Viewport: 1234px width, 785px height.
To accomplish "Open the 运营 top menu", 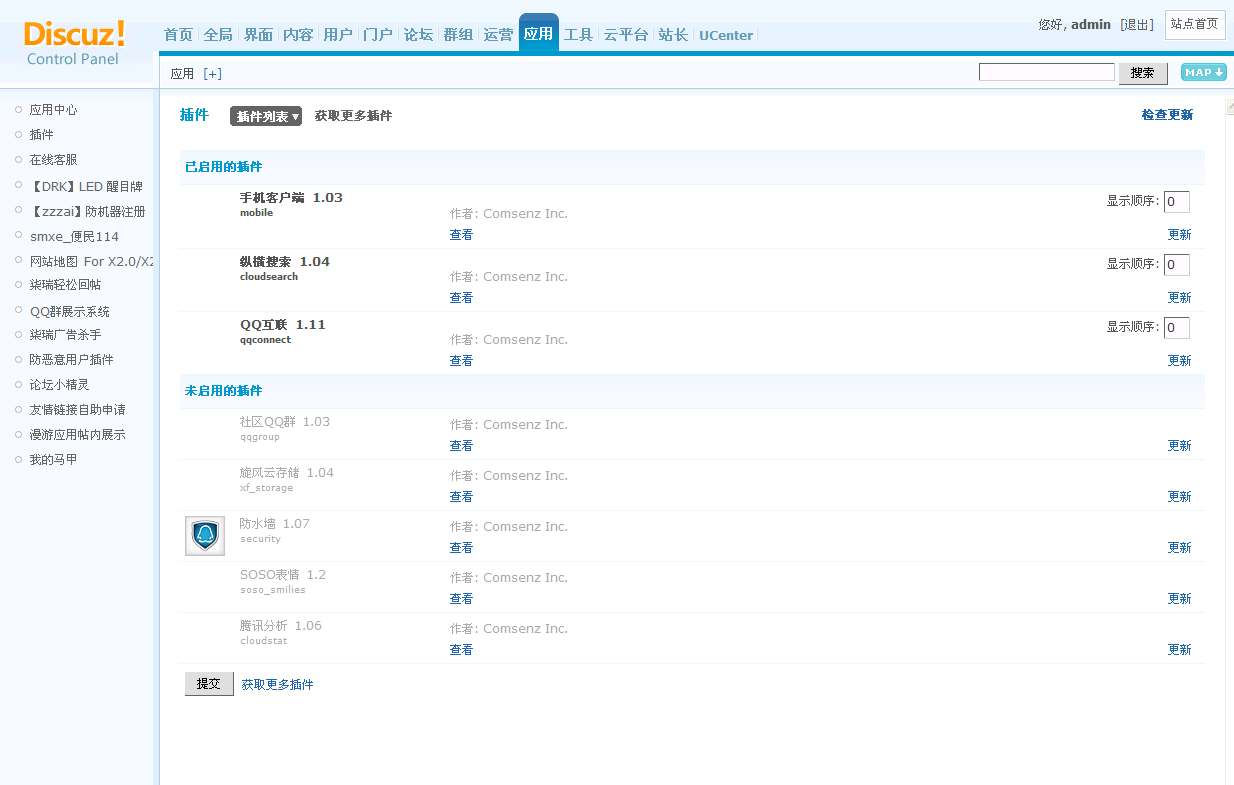I will coord(498,35).
